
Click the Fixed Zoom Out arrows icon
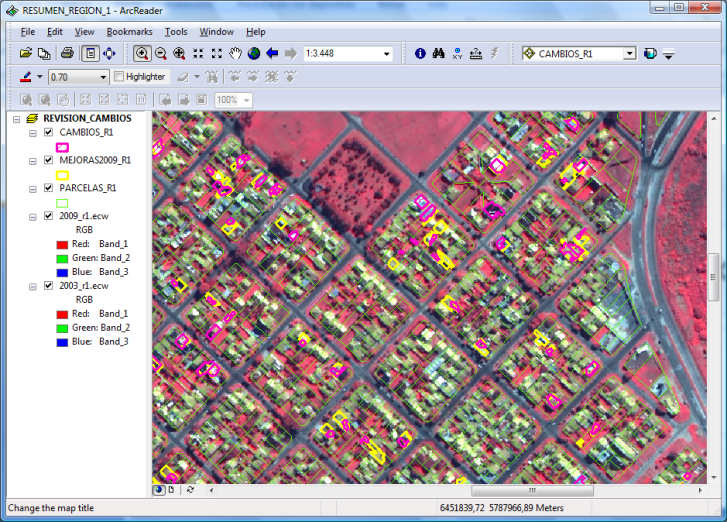(x=217, y=53)
